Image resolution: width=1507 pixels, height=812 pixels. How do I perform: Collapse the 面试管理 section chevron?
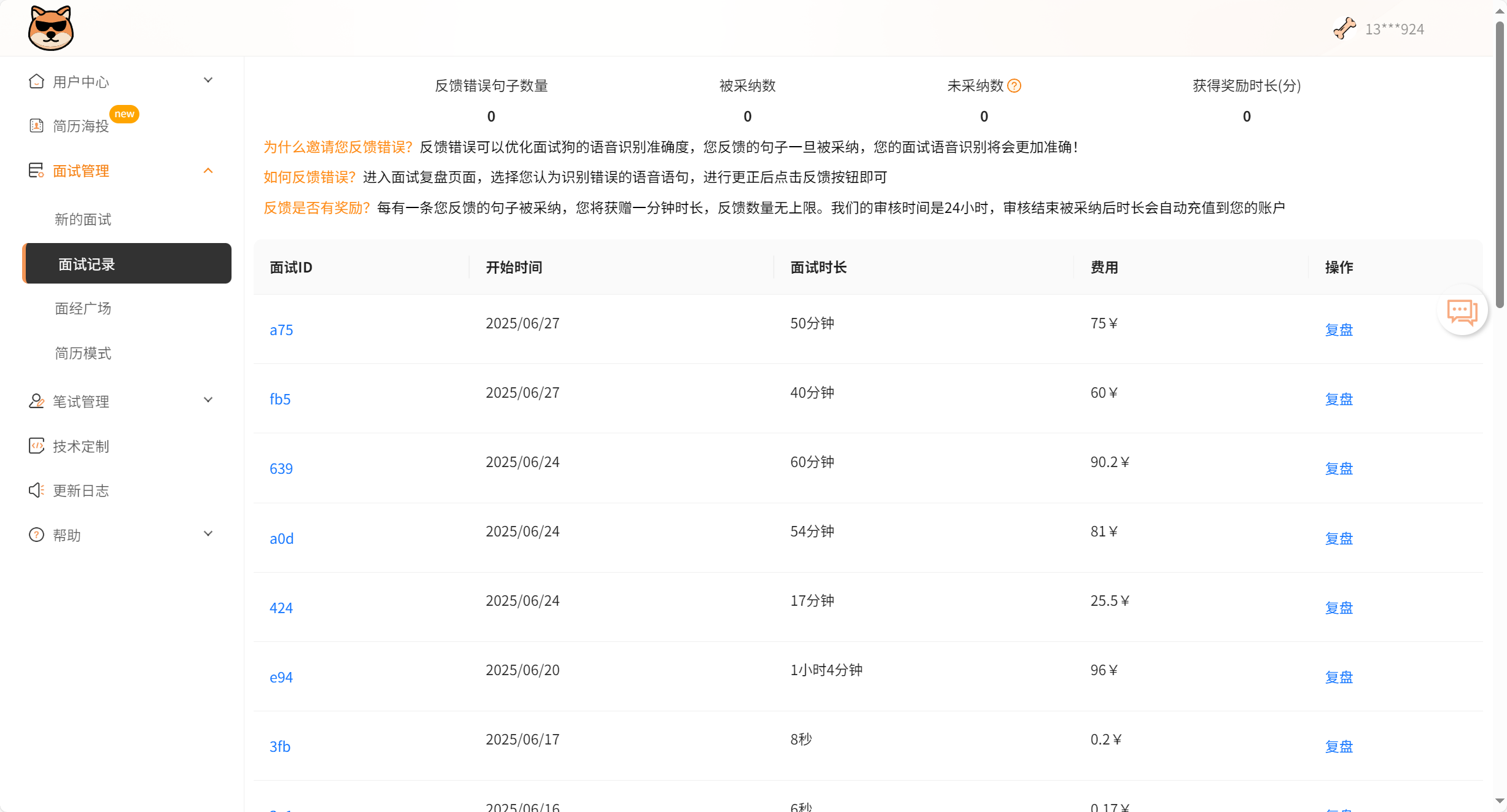208,171
